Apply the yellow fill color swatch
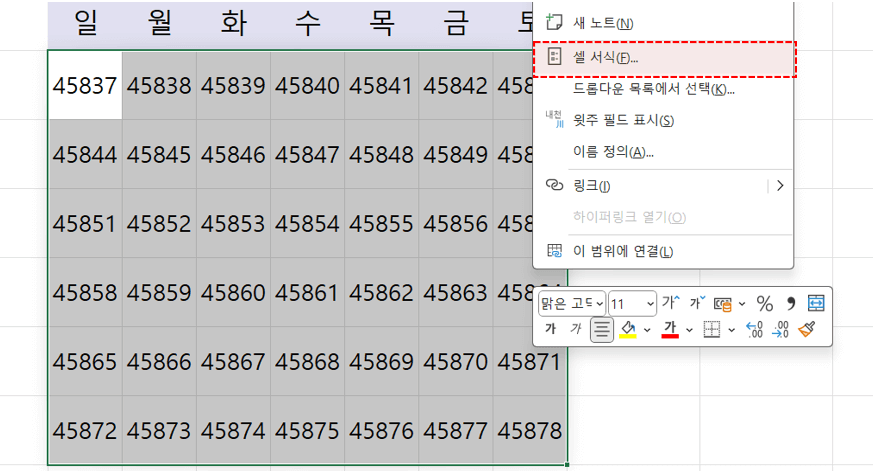 click(629, 329)
